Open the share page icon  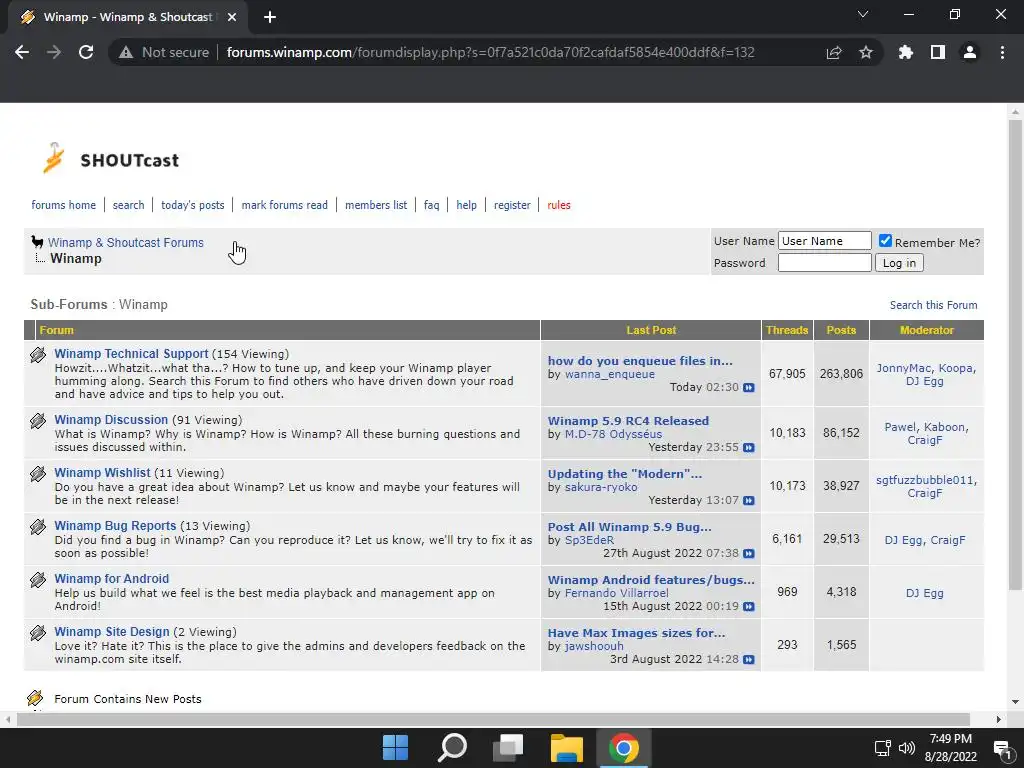(x=834, y=52)
